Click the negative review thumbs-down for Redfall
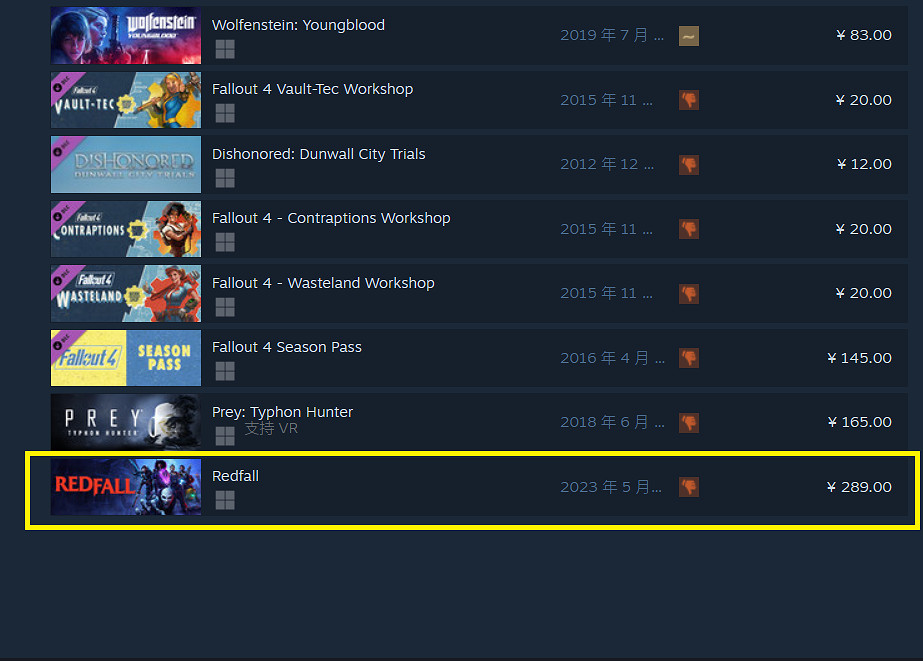 point(689,487)
